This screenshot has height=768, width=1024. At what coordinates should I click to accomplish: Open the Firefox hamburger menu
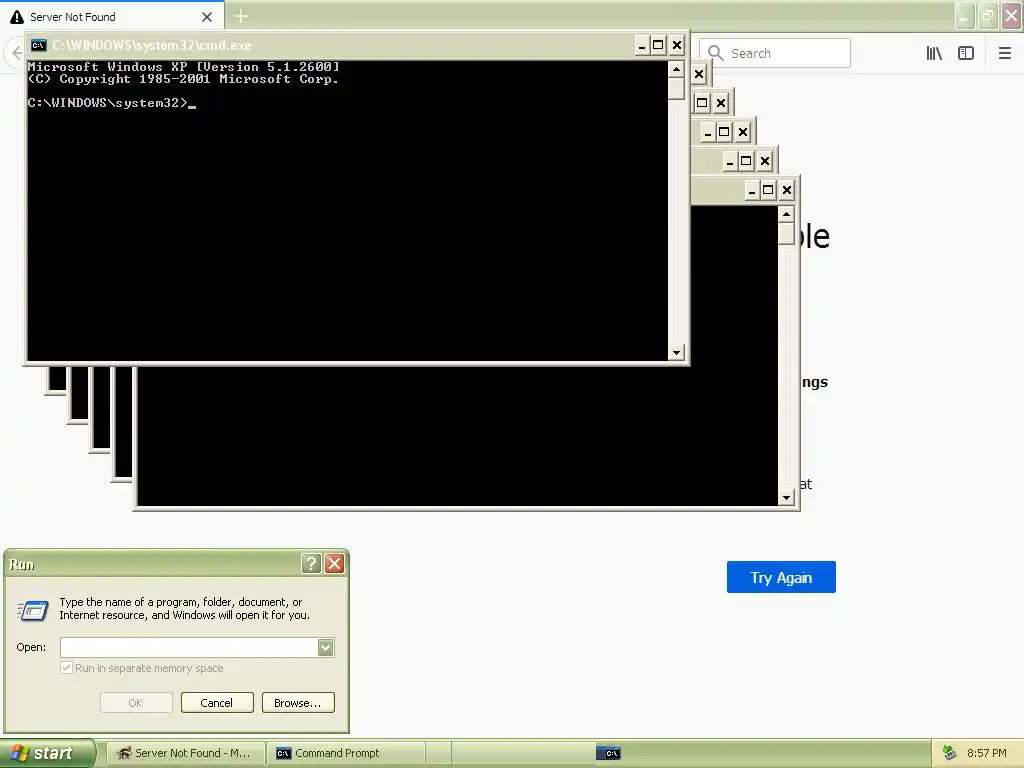point(1005,54)
